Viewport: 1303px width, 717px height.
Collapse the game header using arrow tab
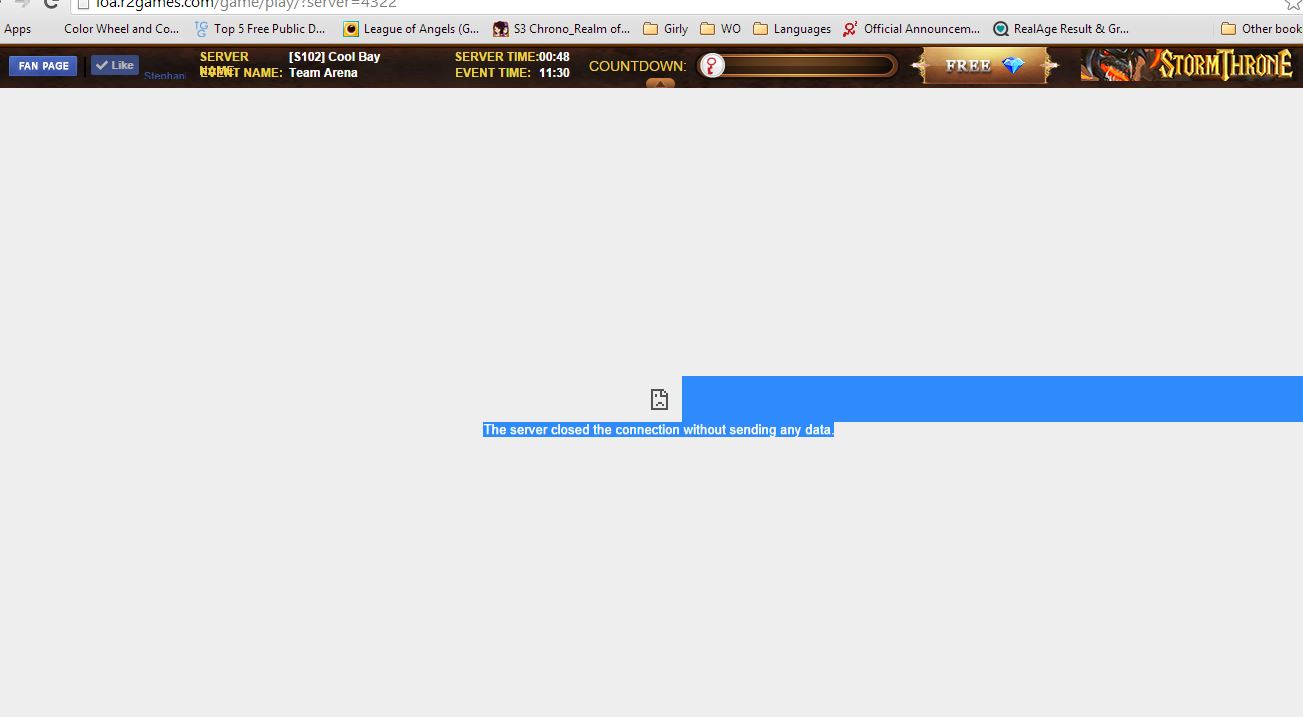(x=660, y=84)
